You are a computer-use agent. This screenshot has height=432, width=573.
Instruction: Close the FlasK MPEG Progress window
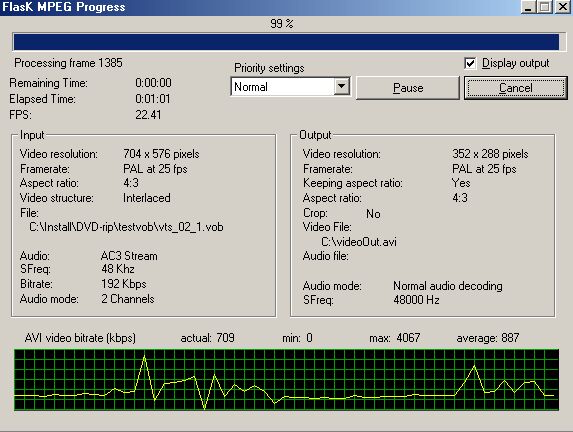[x=563, y=7]
